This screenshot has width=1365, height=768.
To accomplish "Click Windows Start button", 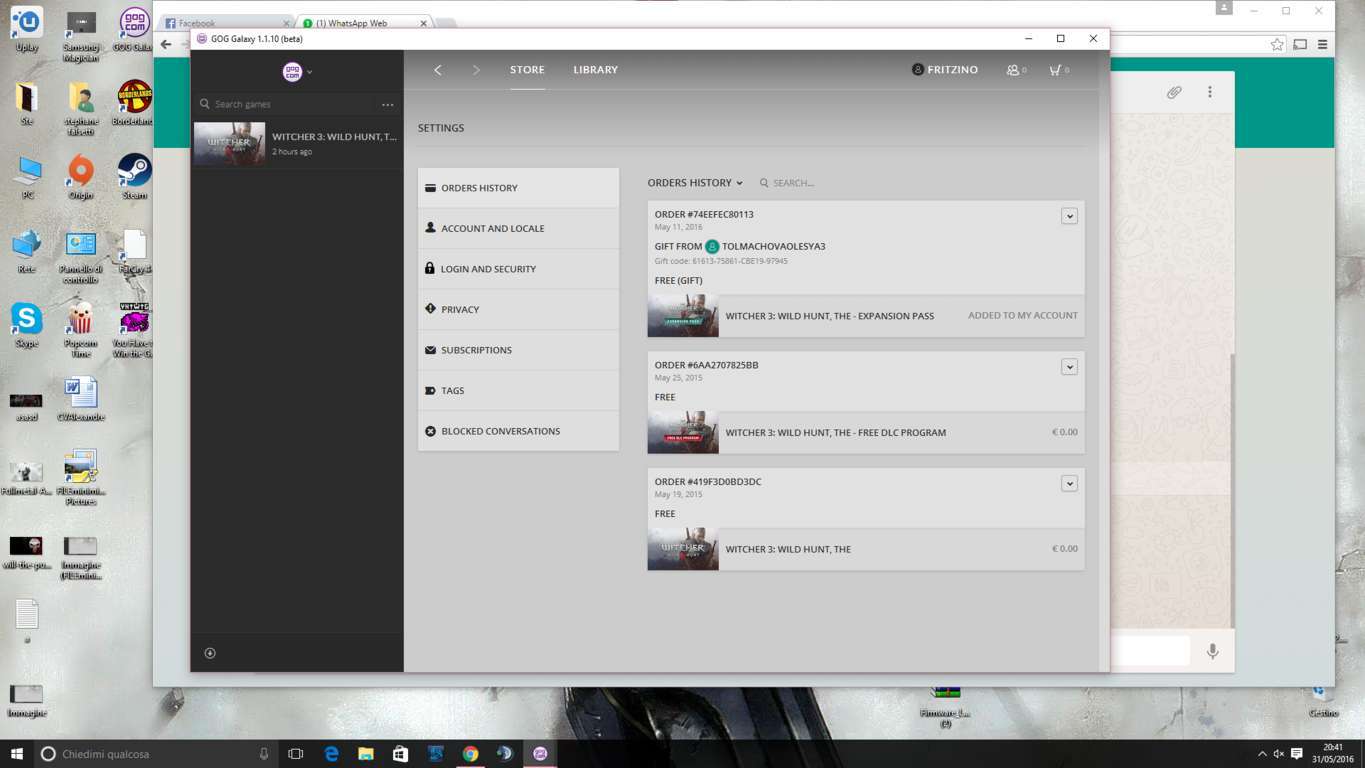I will [x=16, y=754].
